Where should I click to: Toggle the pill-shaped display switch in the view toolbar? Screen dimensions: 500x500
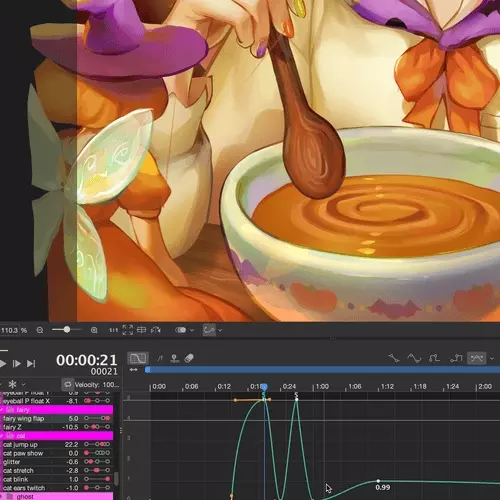click(180, 330)
